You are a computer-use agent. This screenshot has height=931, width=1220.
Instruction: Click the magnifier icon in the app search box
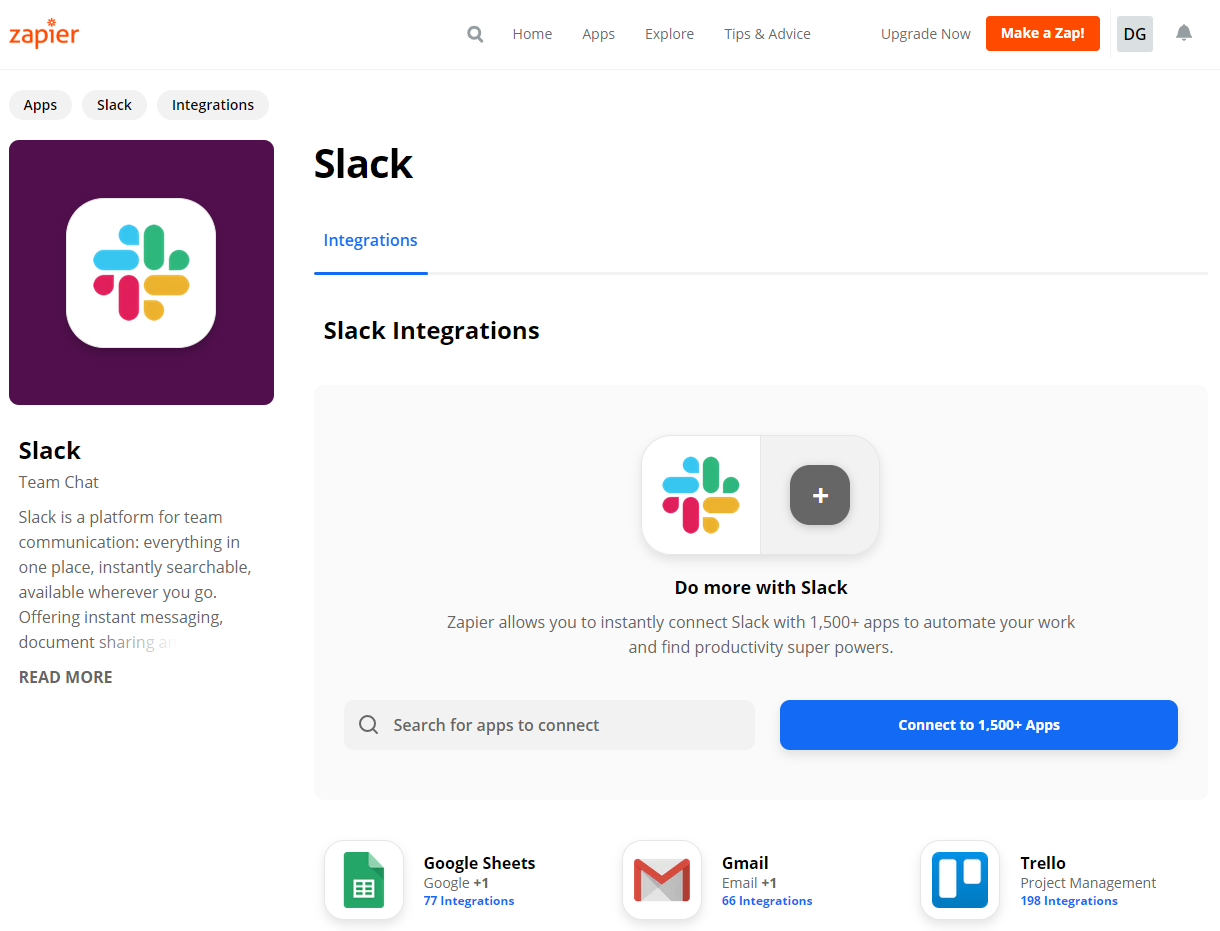click(369, 725)
